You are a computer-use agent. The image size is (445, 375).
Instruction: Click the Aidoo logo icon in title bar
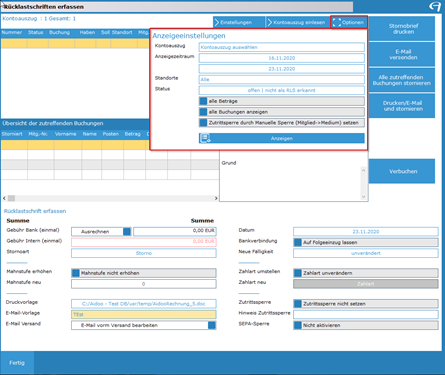click(434, 6)
